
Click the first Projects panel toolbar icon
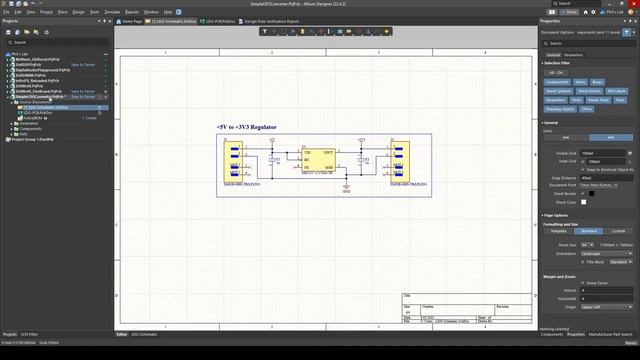click(8, 32)
